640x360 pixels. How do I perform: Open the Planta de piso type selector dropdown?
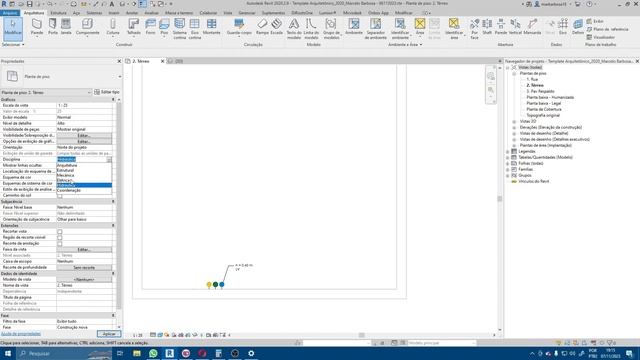(x=120, y=76)
